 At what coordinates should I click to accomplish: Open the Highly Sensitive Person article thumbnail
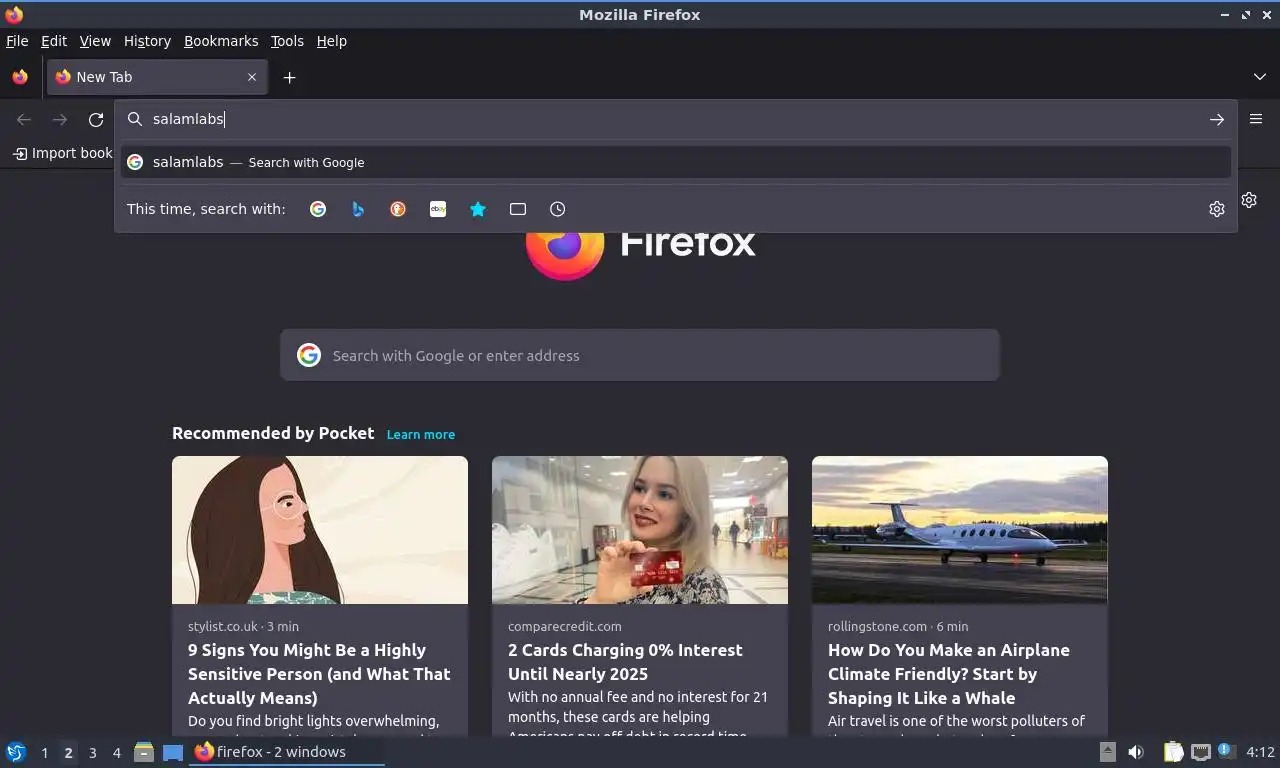[320, 530]
